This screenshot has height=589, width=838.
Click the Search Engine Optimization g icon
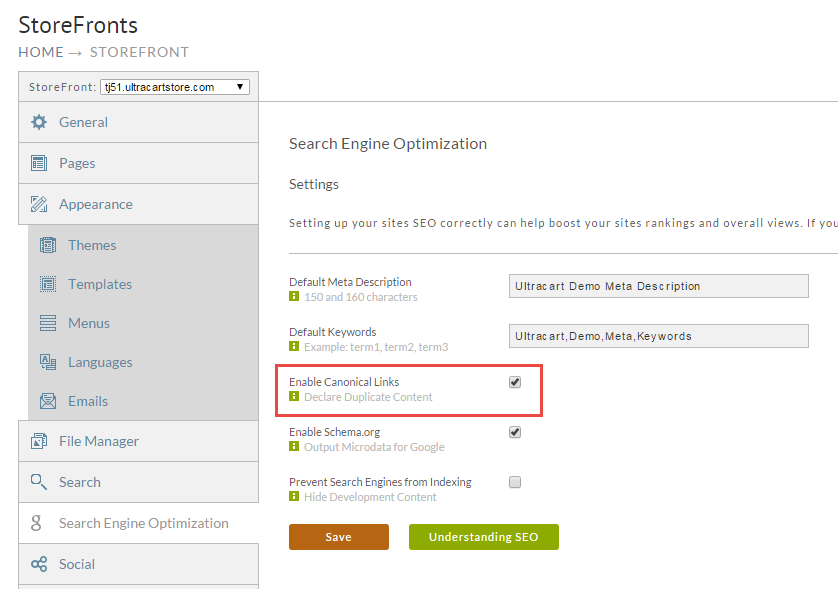(x=36, y=523)
